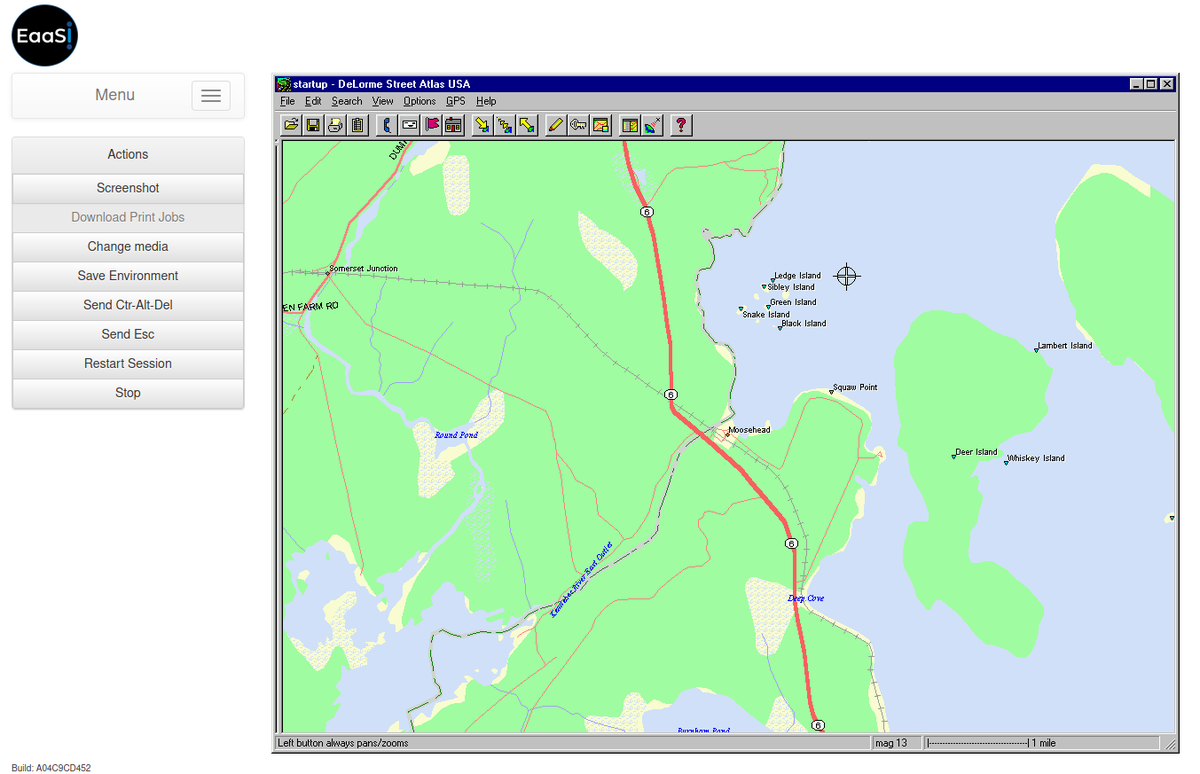This screenshot has width=1200, height=774.
Task: Click the yellow down-right zoom arrow icon
Action: coord(482,125)
